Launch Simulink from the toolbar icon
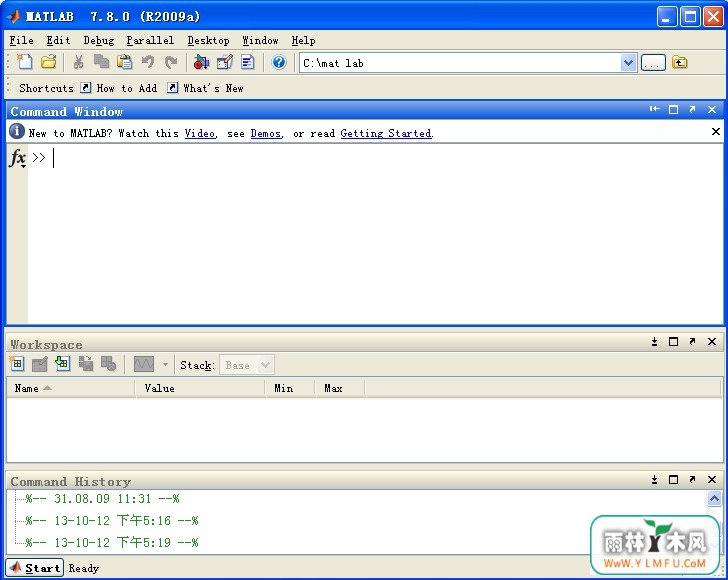Screen dimensions: 728x580 (201, 62)
